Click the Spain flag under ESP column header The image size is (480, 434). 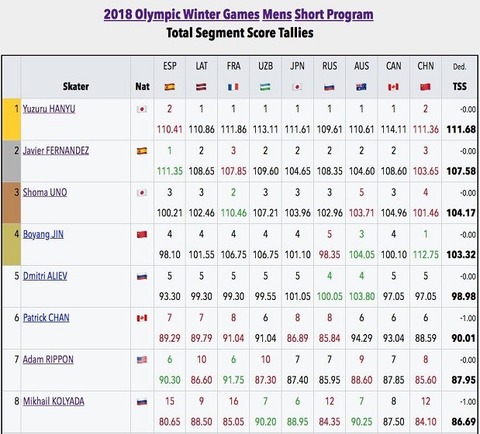click(170, 87)
